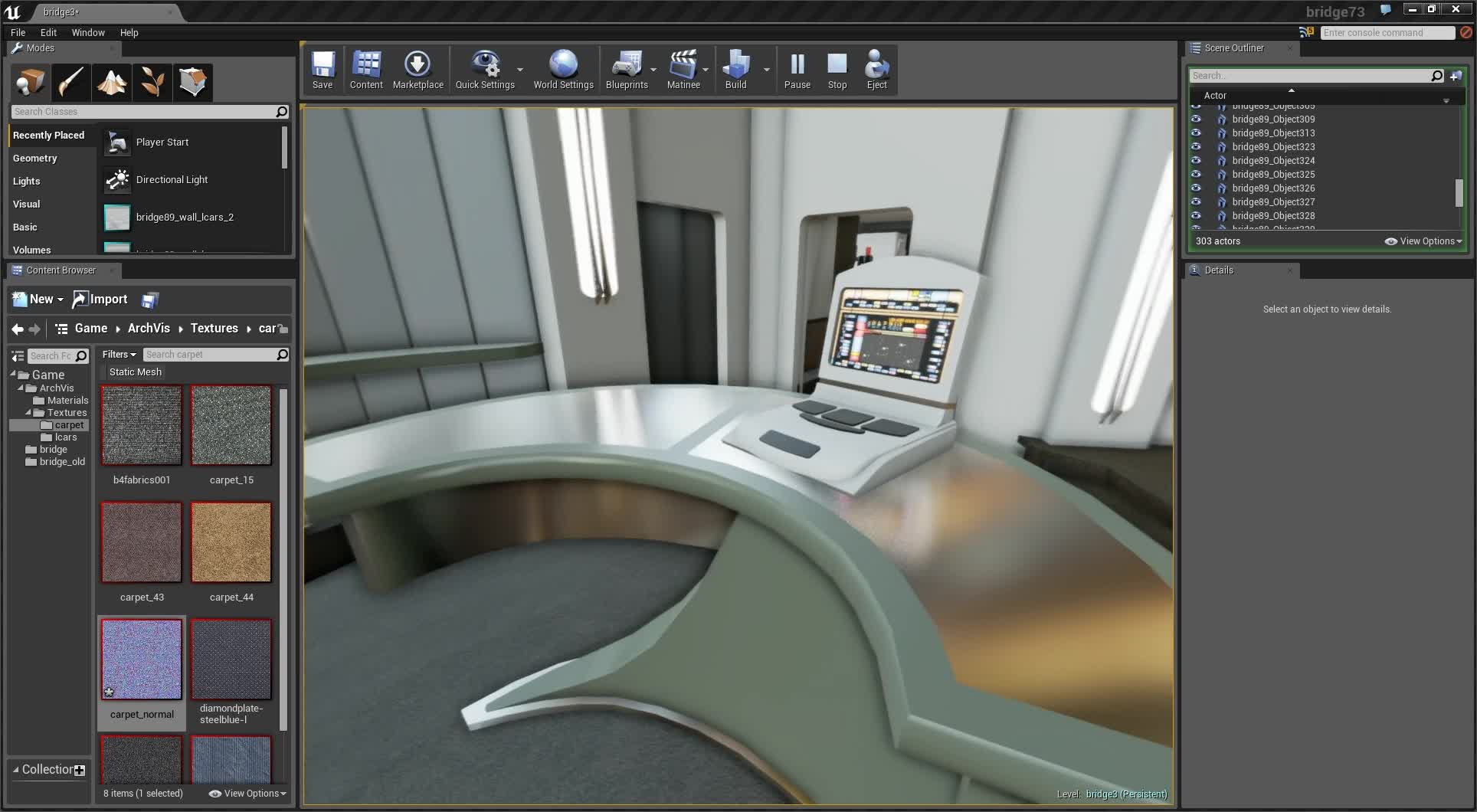Open the Quick Settings dropdown arrow
The width and height of the screenshot is (1477, 812).
click(x=521, y=69)
